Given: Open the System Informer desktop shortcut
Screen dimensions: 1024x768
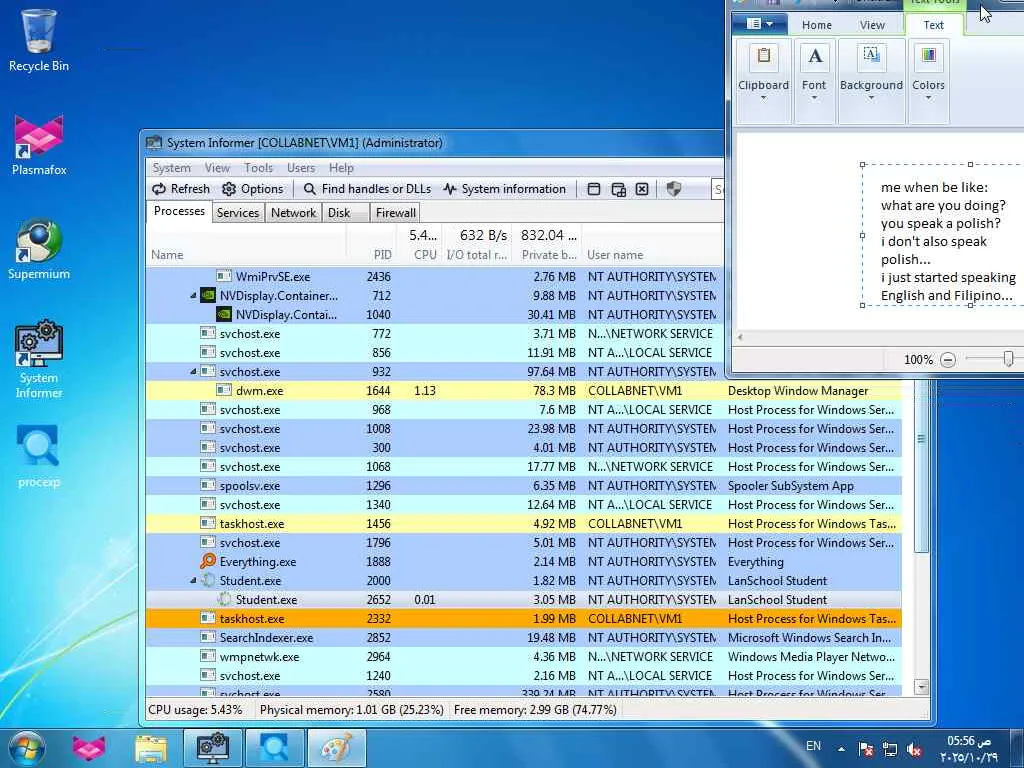Looking at the screenshot, I should [x=39, y=359].
